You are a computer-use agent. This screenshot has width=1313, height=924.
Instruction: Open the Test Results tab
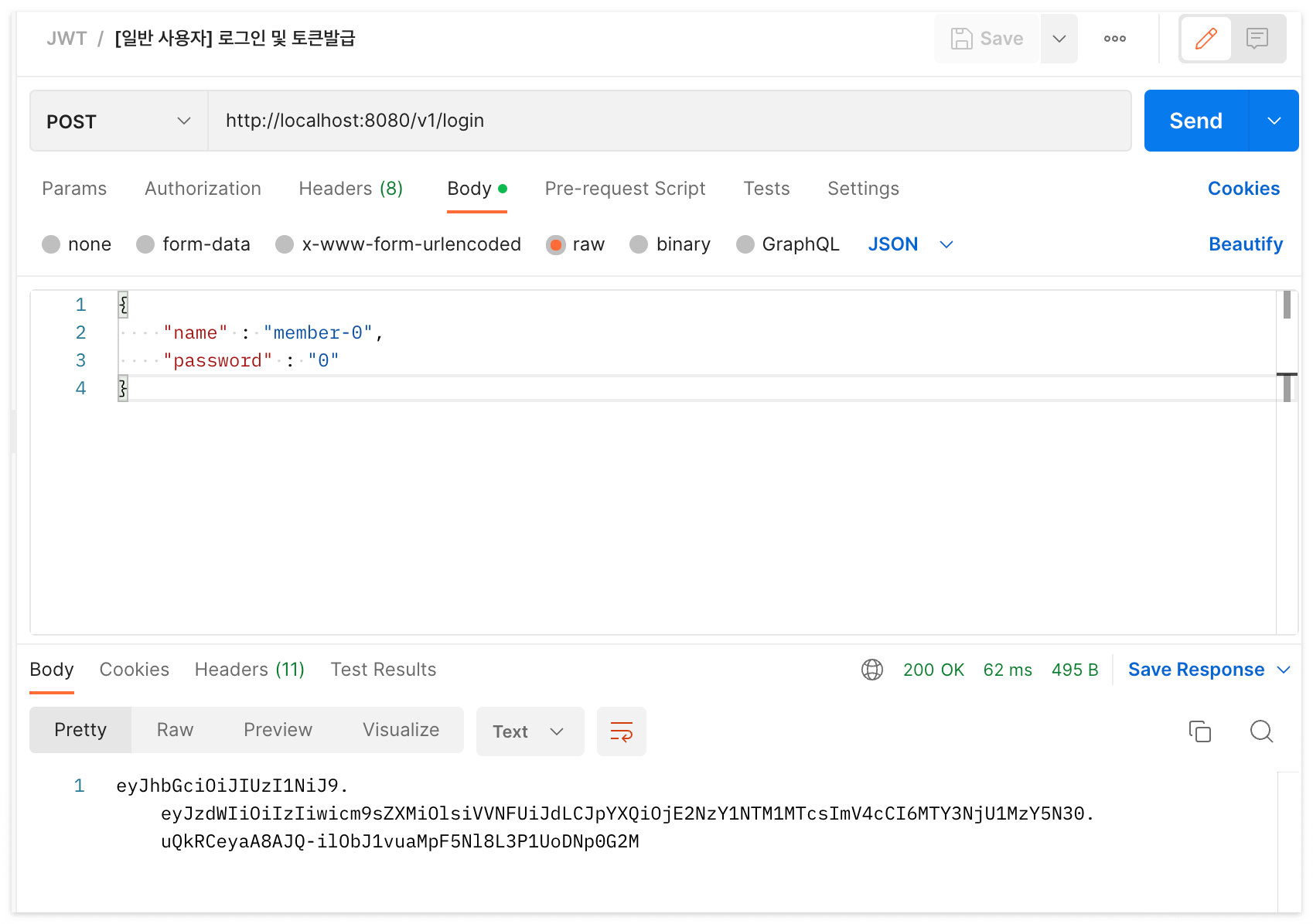pos(384,670)
